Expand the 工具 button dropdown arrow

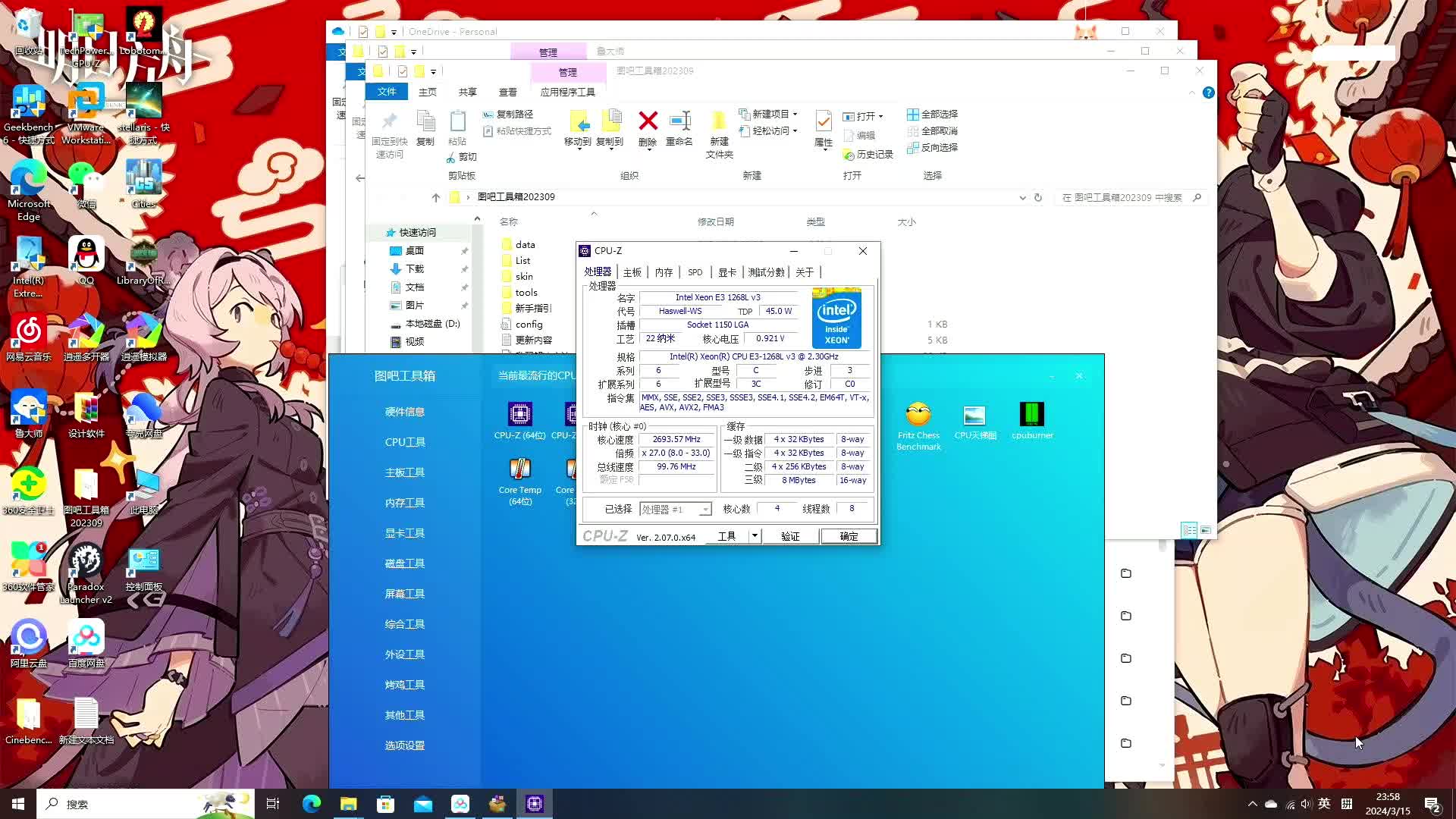(755, 536)
